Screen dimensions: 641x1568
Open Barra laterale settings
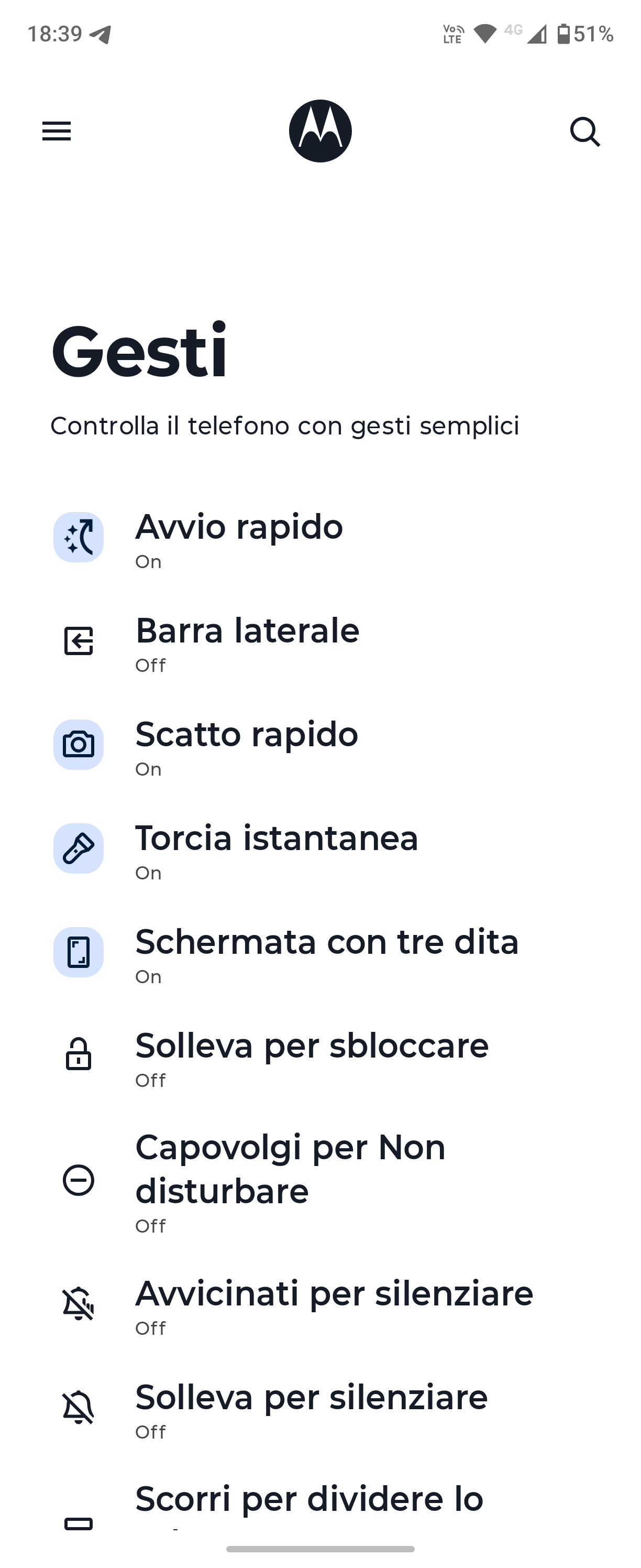[320, 641]
